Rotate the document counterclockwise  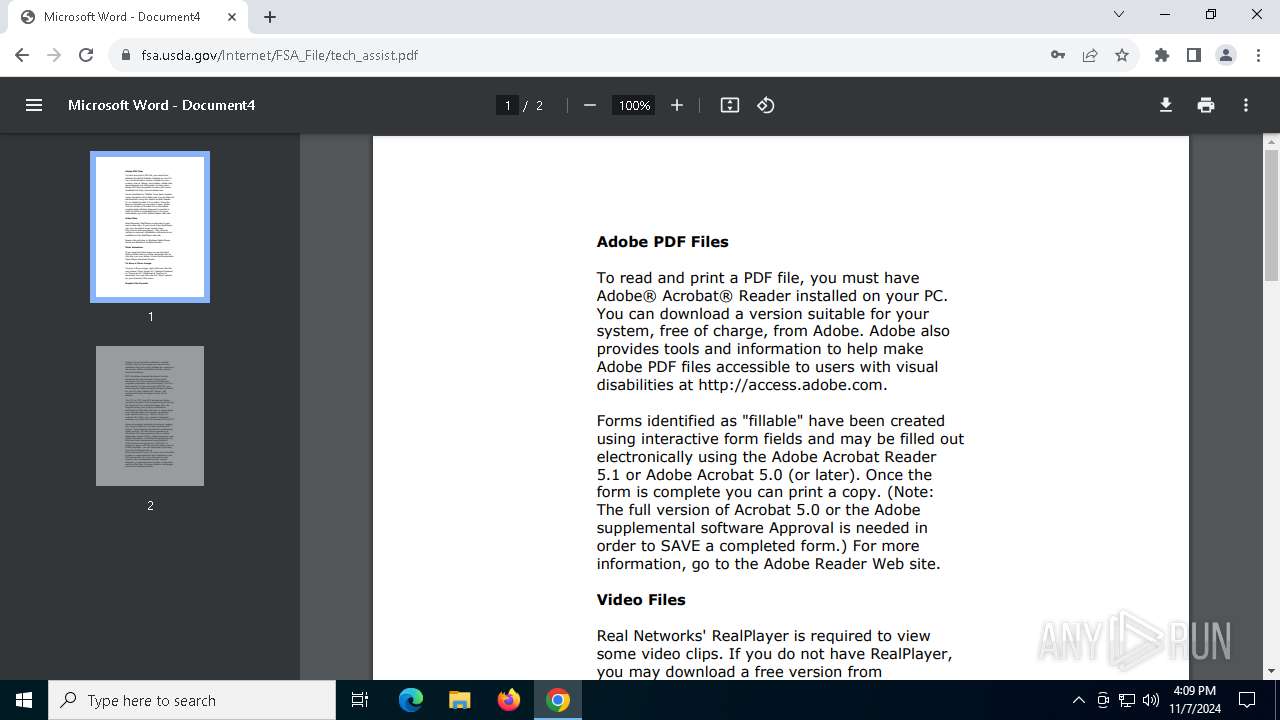766,105
